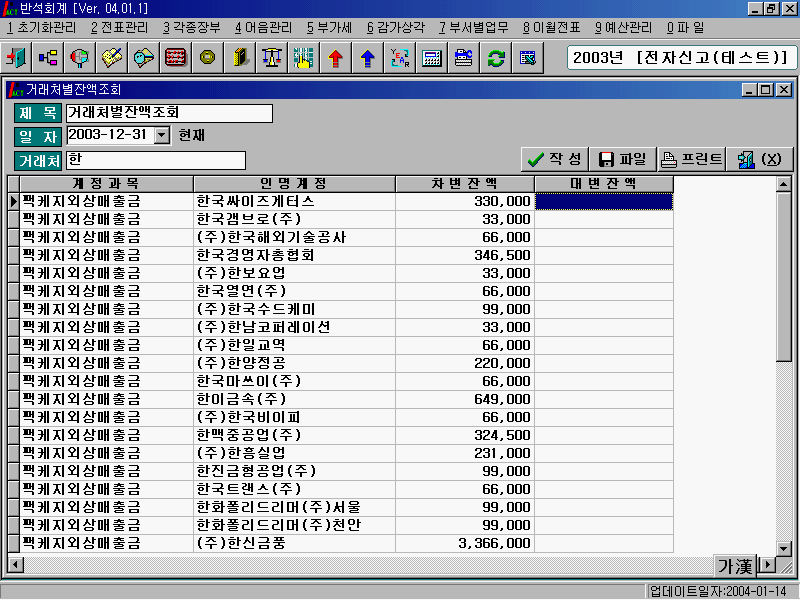Click the vertical scrollbar down arrow
800x600 pixels.
pyautogui.click(x=784, y=548)
